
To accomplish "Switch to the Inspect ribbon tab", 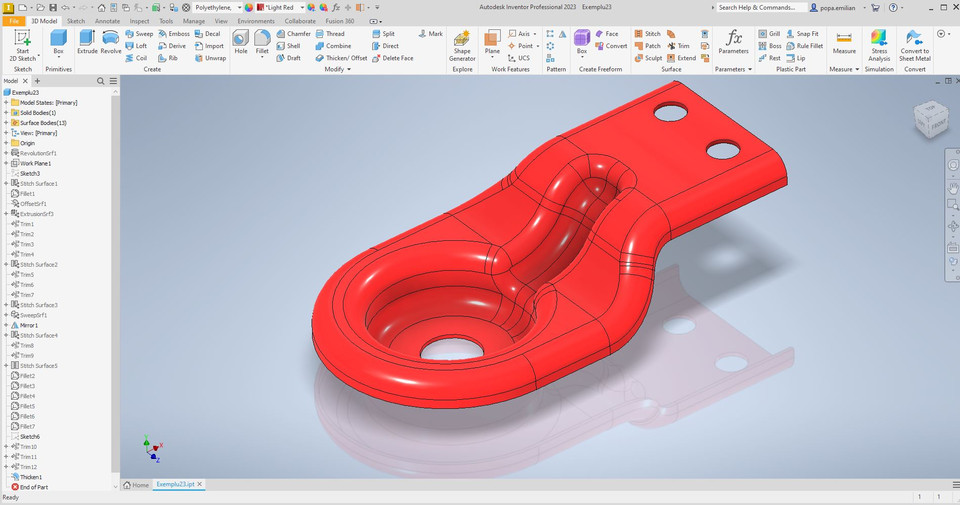I will pos(139,21).
